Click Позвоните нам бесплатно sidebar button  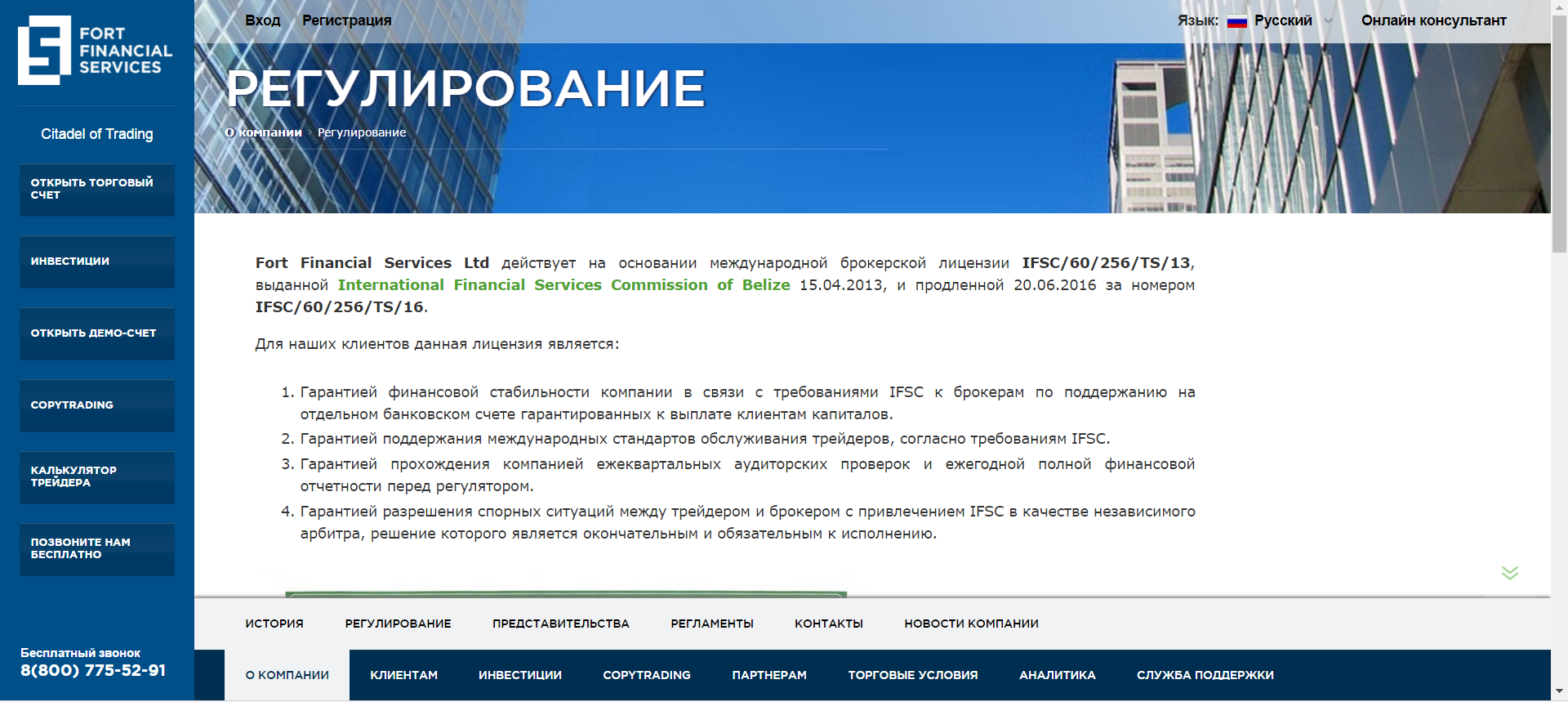coord(97,549)
